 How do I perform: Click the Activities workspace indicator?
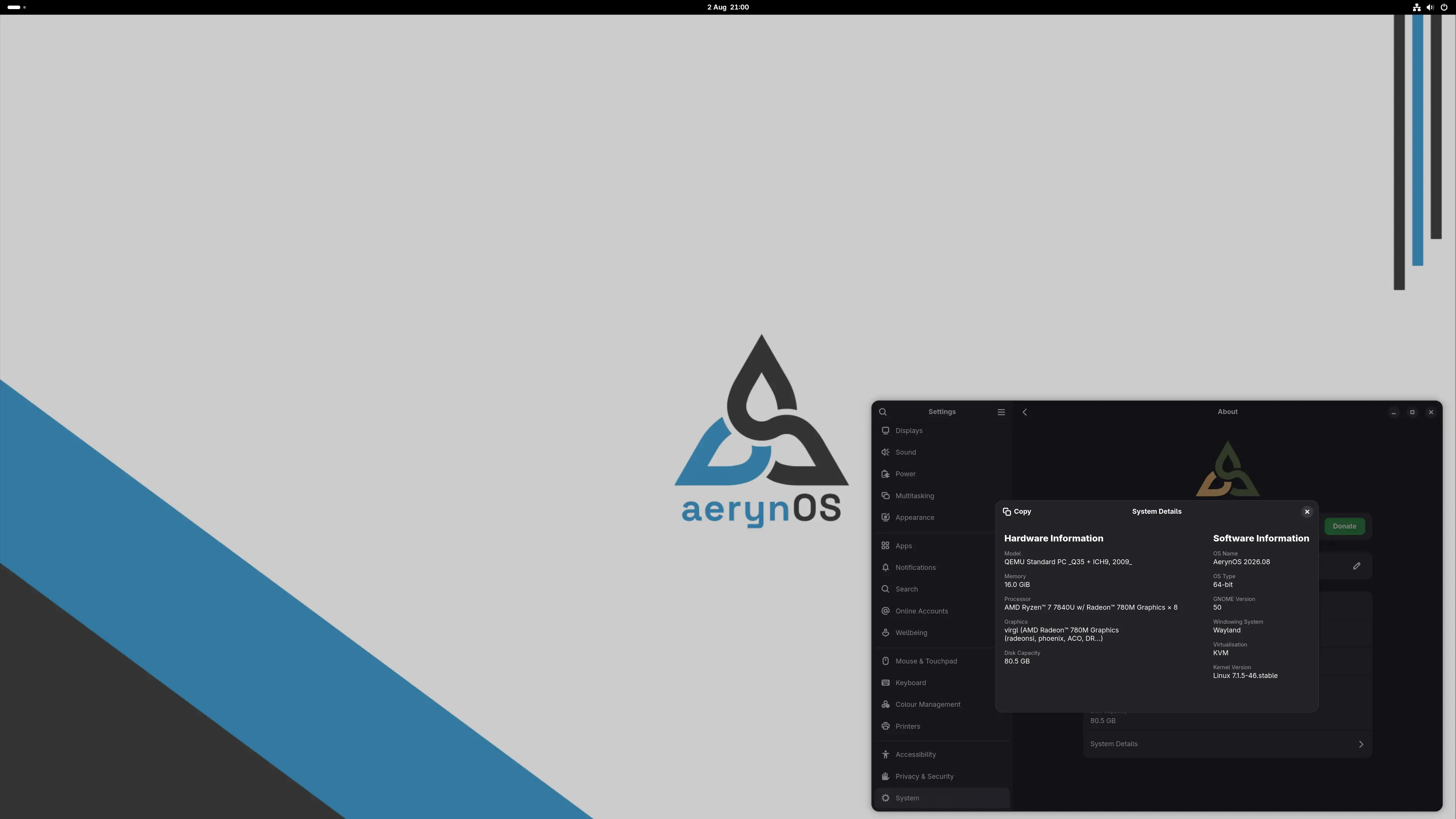[x=16, y=7]
